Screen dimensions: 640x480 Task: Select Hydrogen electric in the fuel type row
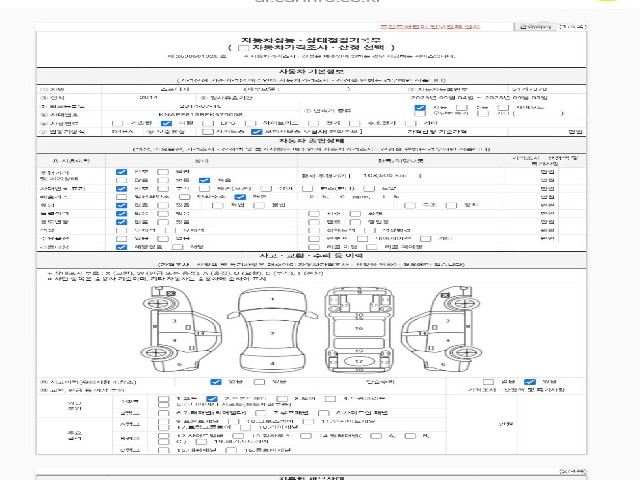pos(354,123)
